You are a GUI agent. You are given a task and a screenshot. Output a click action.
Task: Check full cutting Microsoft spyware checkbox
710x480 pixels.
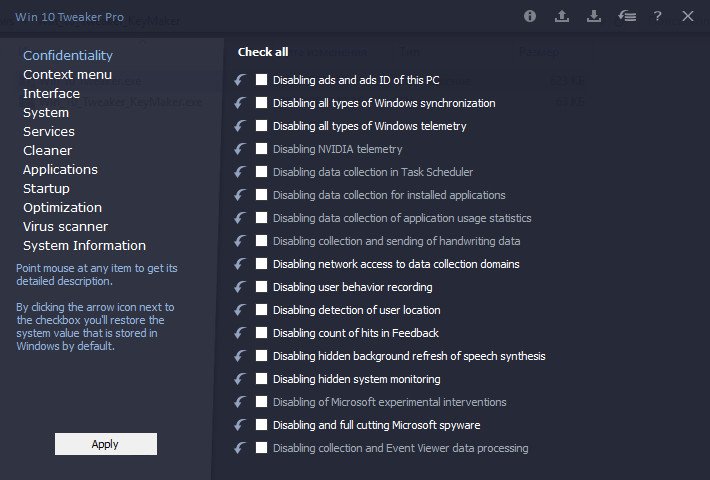[x=261, y=425]
